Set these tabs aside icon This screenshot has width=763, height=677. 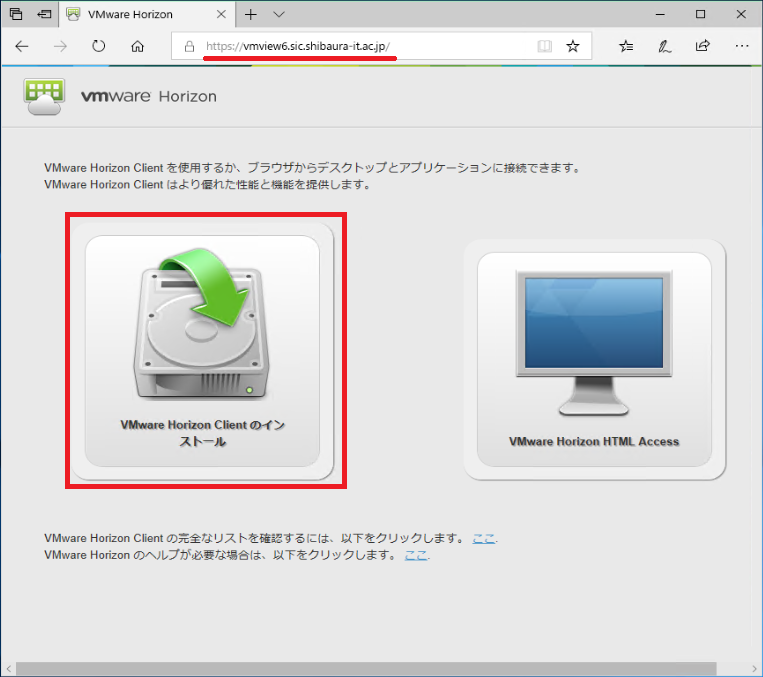44,14
